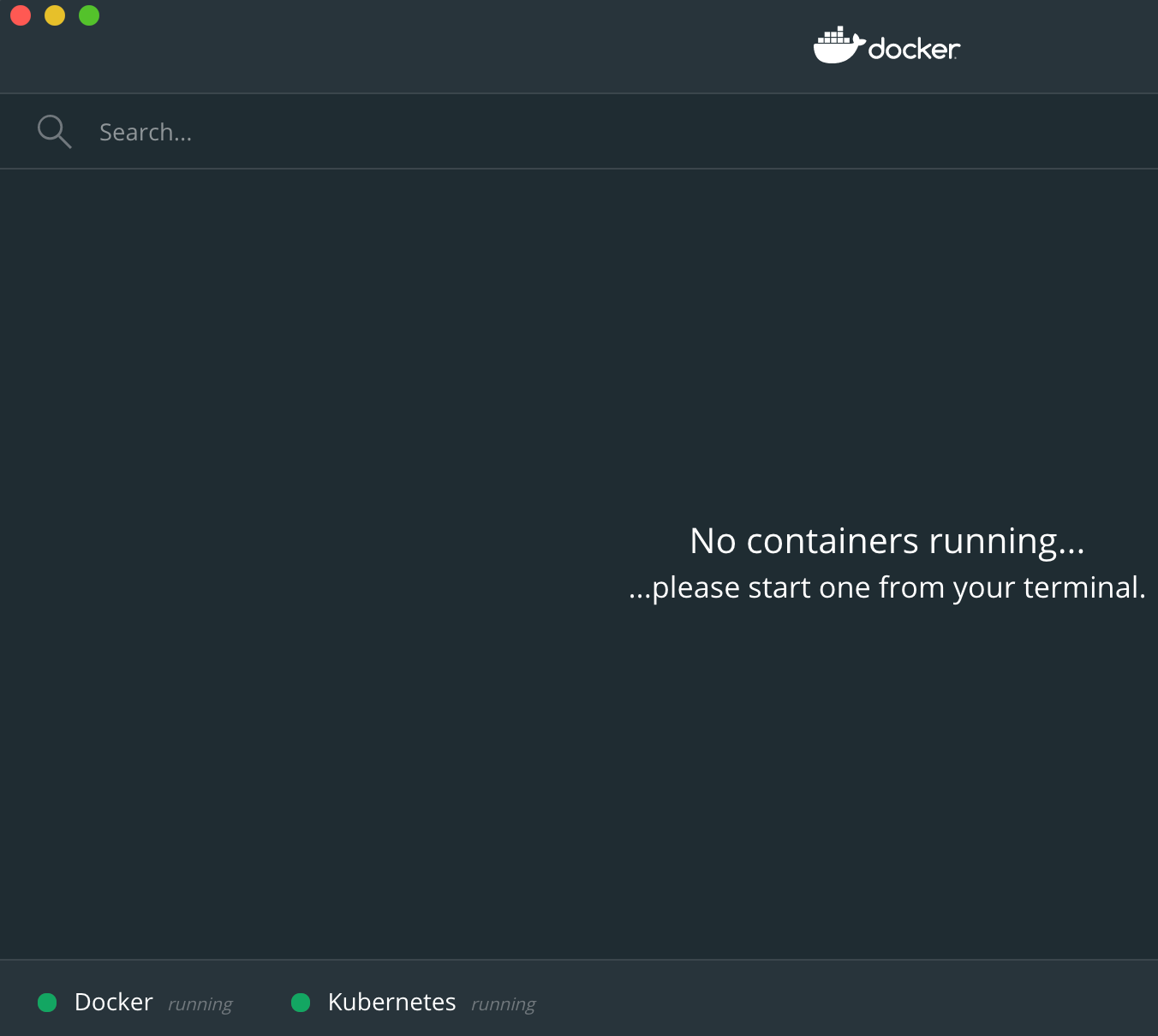Maximize the window with green button
The image size is (1158, 1036).
point(89,15)
